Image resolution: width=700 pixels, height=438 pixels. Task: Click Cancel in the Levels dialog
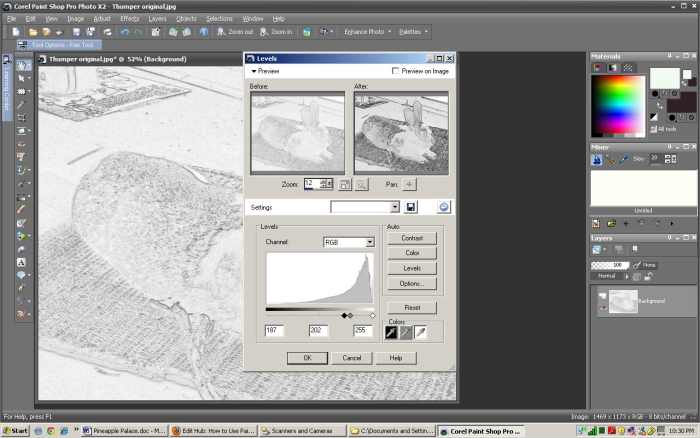[351, 358]
